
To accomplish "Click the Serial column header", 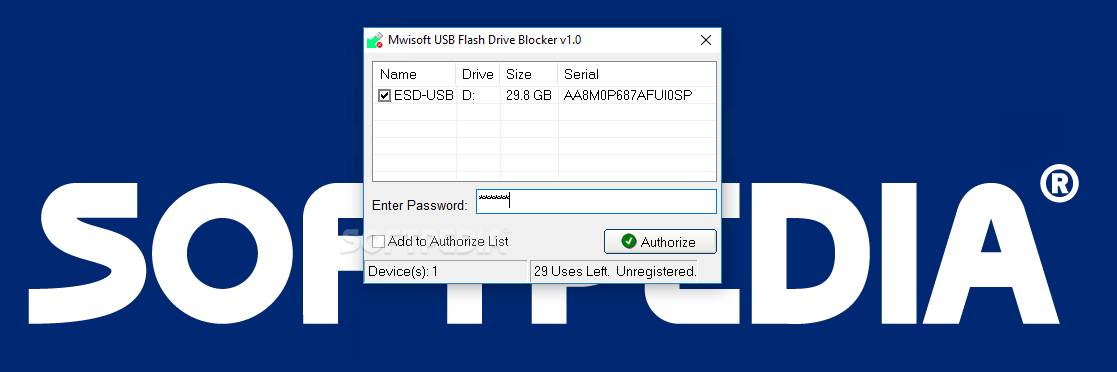I will (x=637, y=74).
